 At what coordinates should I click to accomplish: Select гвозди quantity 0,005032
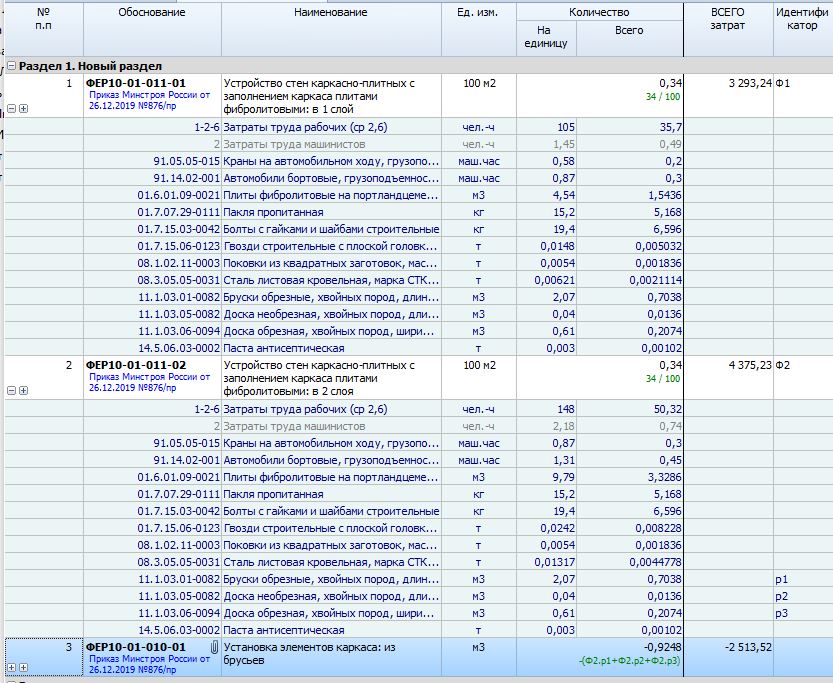point(659,246)
